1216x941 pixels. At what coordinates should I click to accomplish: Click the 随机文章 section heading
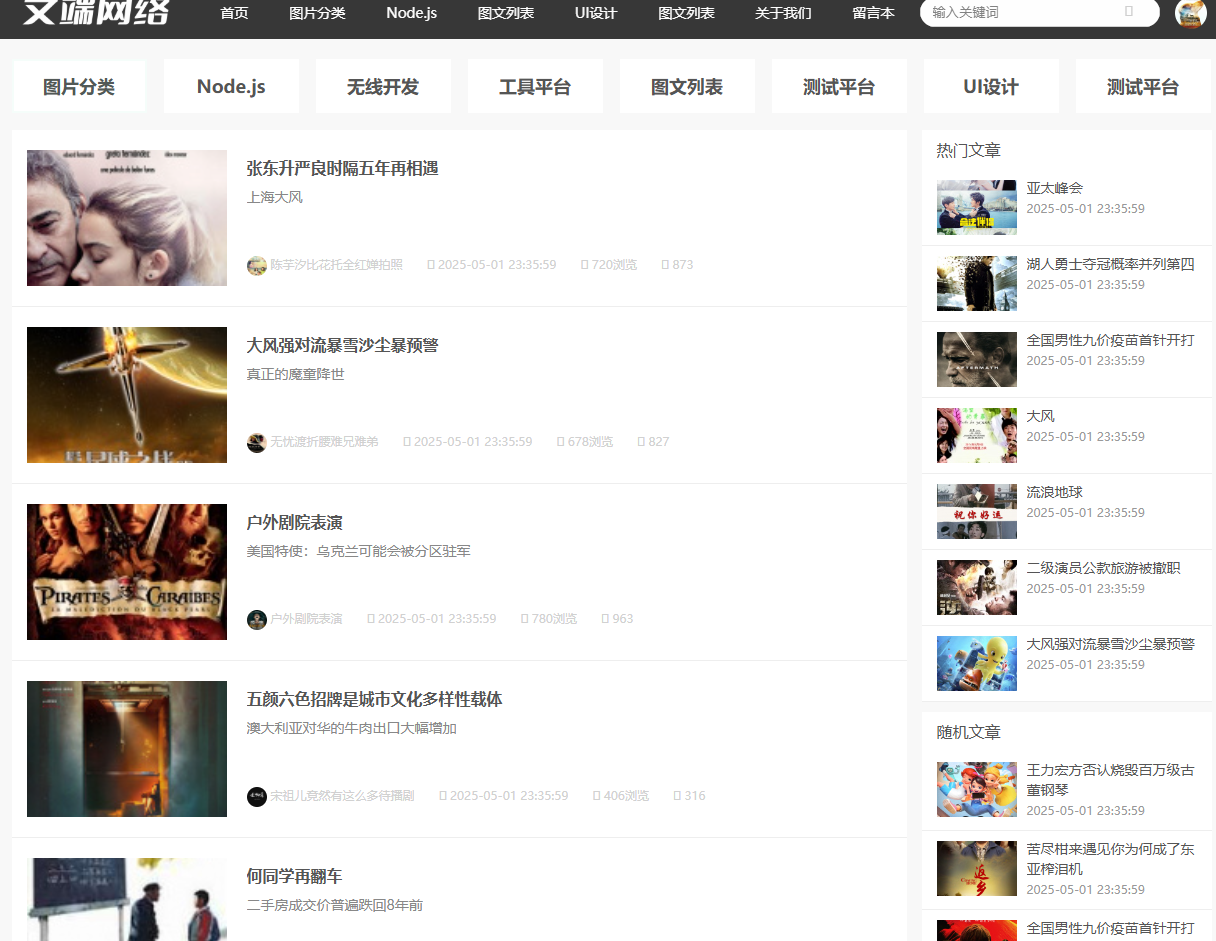tap(968, 732)
